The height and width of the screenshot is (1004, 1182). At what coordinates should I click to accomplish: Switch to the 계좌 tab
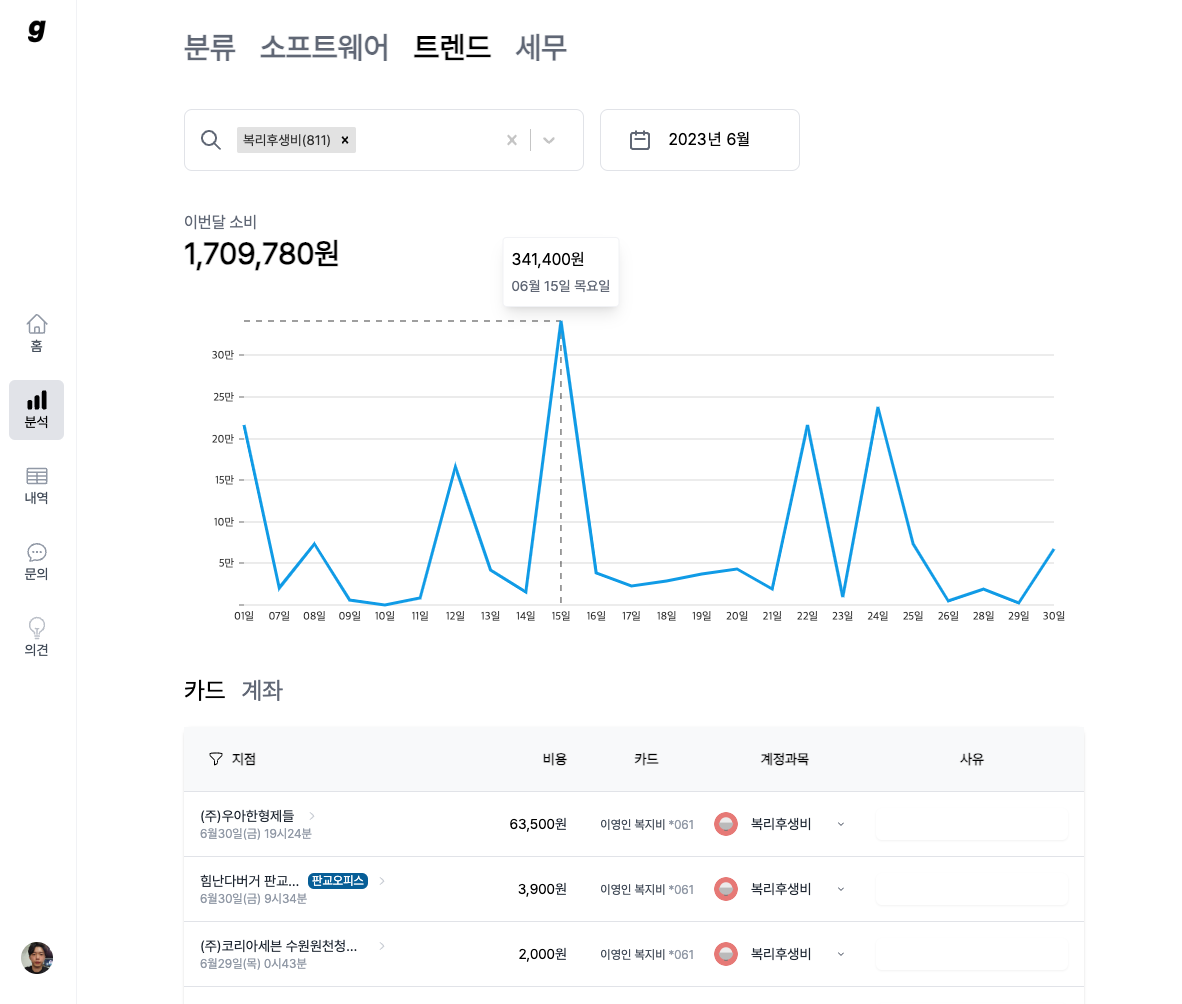[262, 691]
